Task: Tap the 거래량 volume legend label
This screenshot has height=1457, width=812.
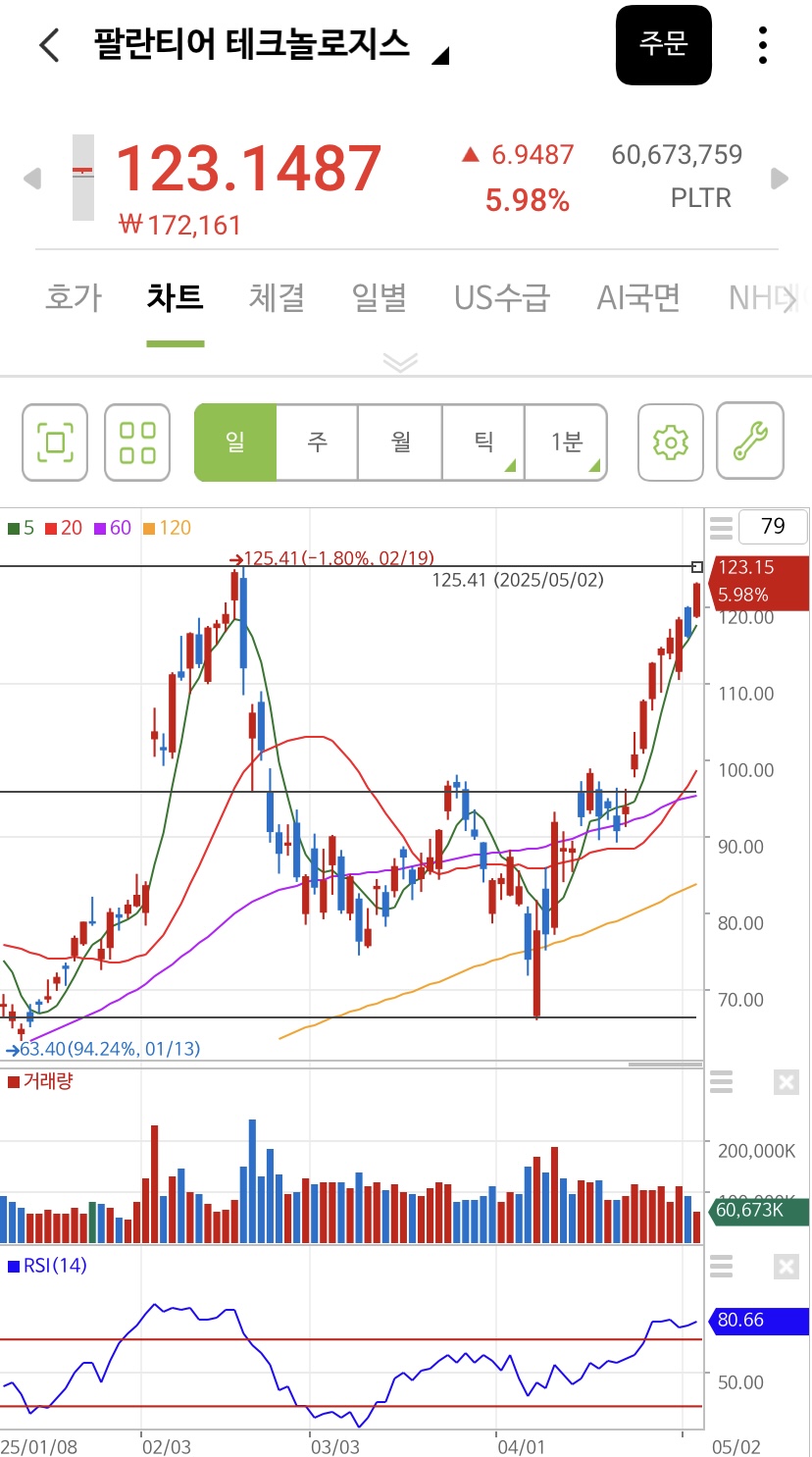Action: 40,1081
